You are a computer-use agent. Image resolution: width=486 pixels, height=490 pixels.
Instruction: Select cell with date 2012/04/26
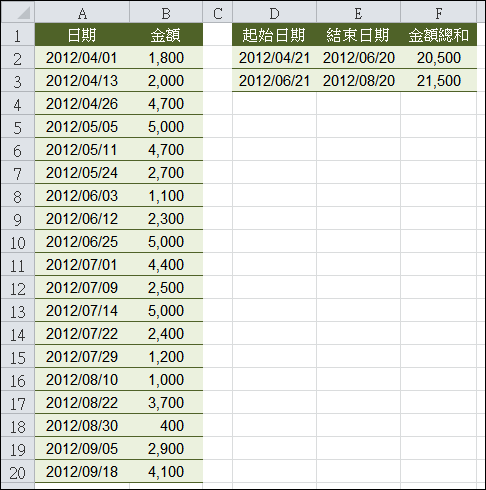[82, 104]
